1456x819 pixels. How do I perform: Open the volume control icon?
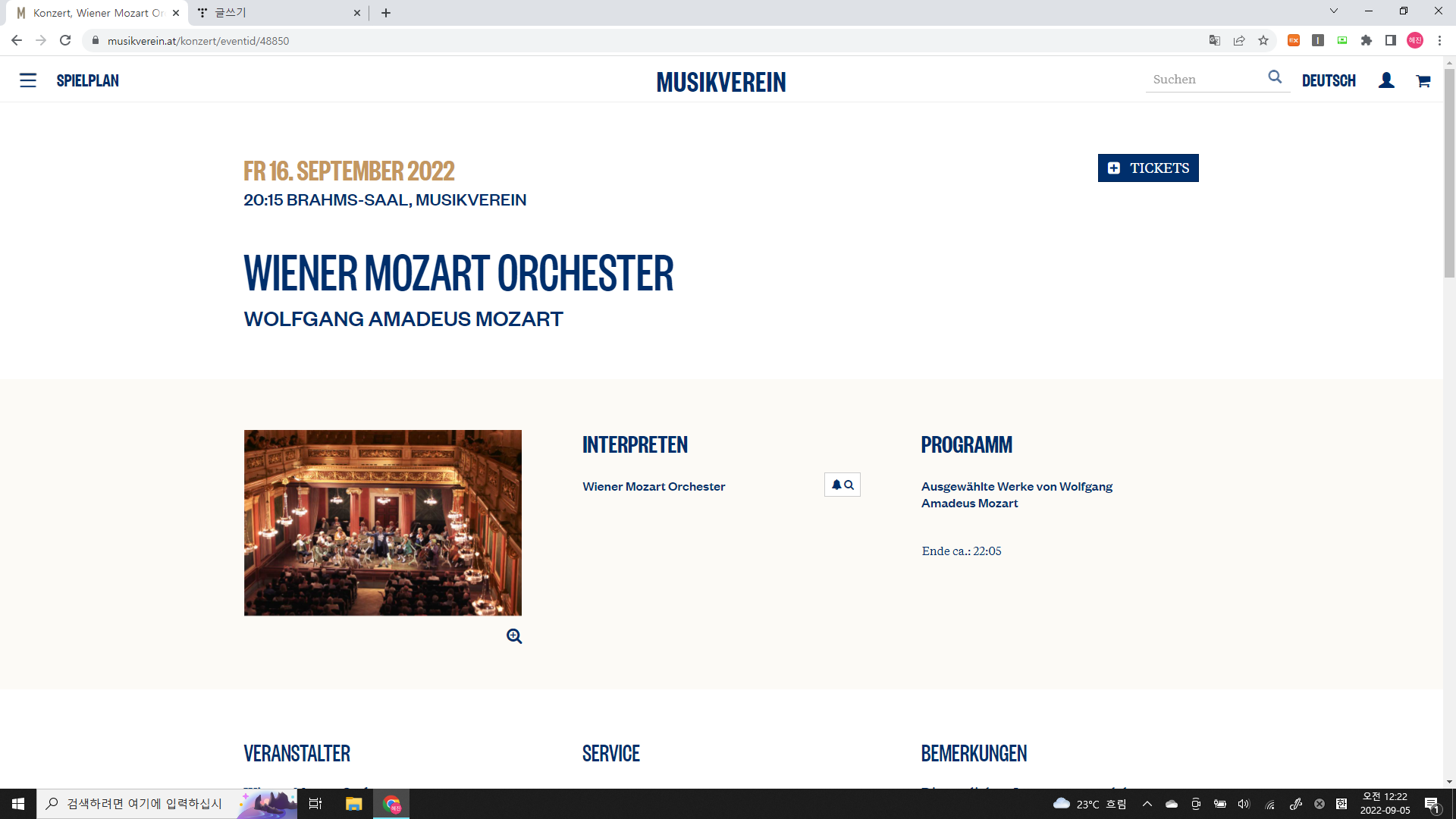(1244, 804)
